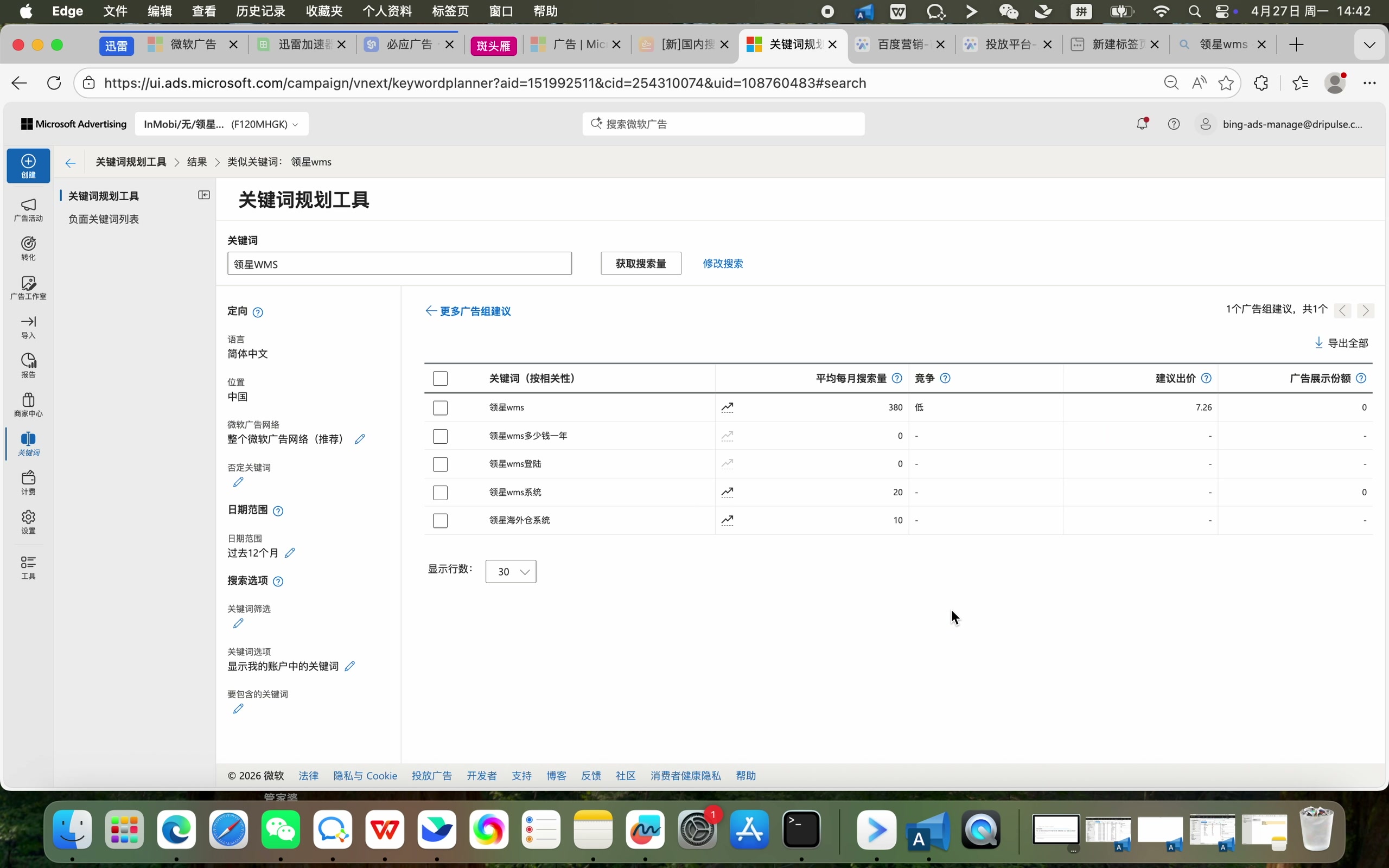
Task: Click the back arrow beside breadcrumb
Action: click(70, 163)
